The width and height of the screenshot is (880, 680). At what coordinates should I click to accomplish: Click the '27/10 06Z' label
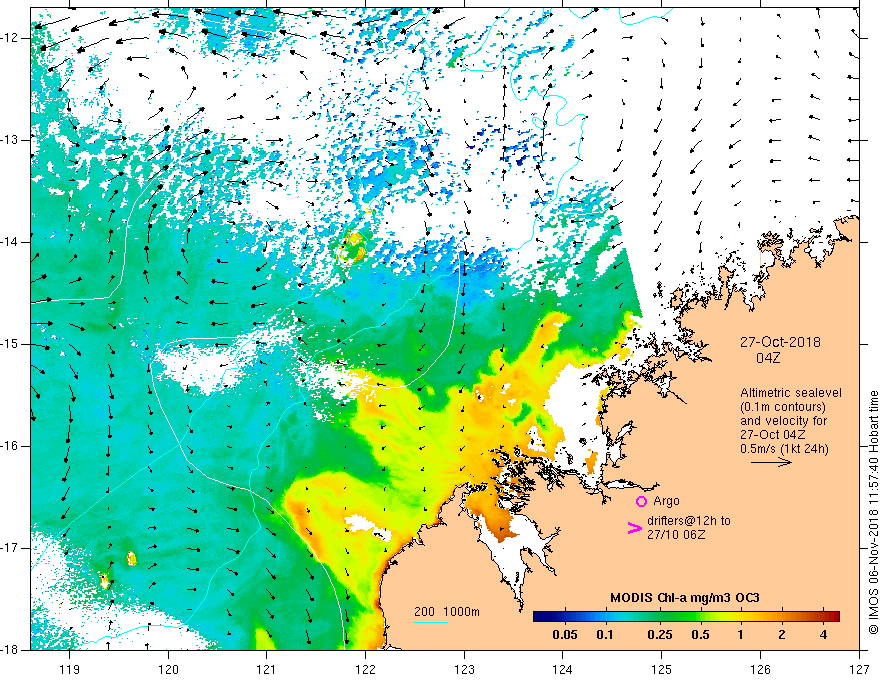676,535
